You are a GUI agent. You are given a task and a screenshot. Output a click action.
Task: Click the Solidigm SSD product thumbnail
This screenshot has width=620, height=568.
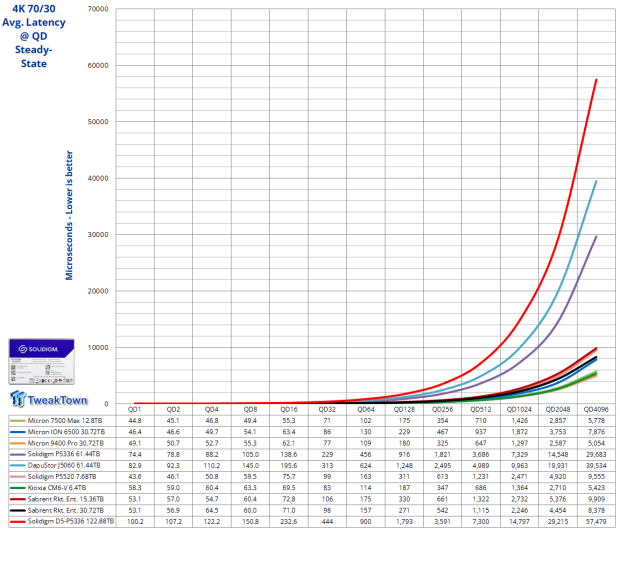point(42,362)
